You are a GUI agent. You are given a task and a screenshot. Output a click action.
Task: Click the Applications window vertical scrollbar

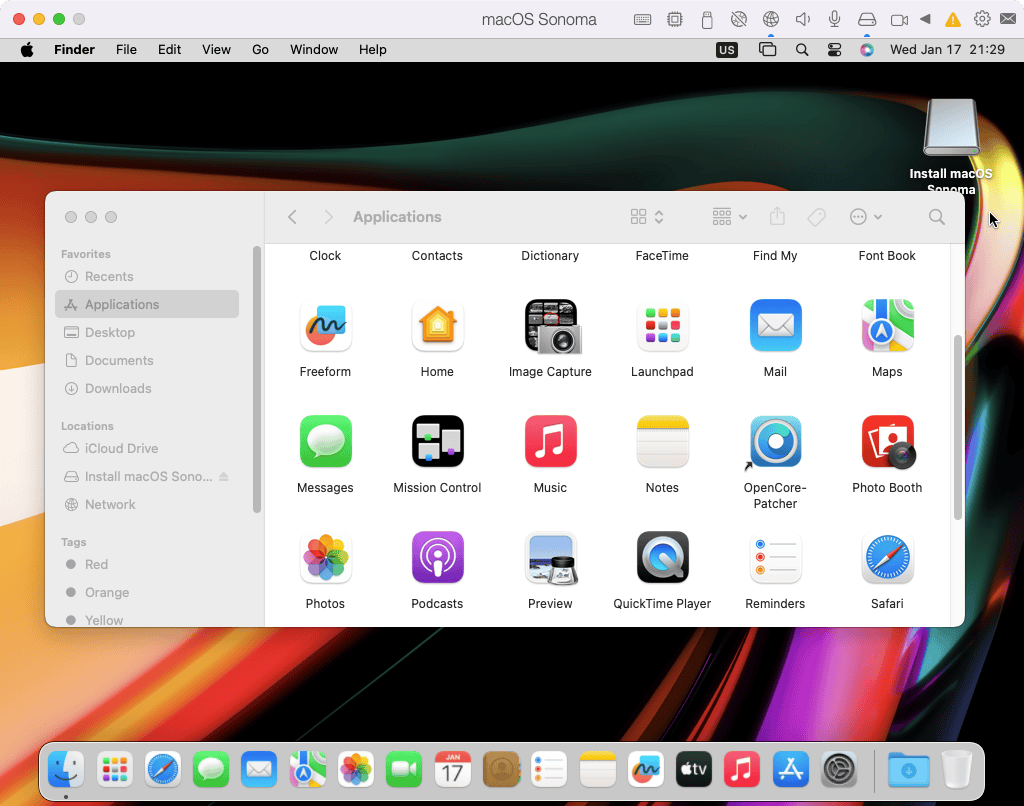click(958, 427)
